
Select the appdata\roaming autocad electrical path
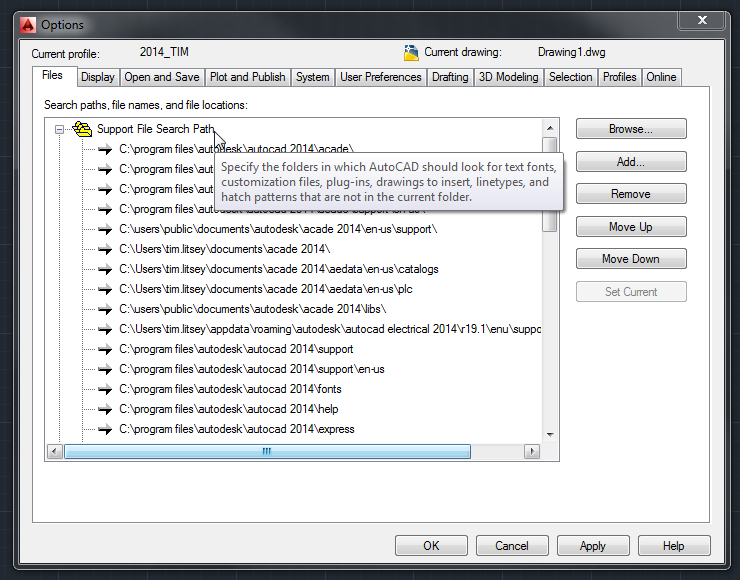pos(329,329)
